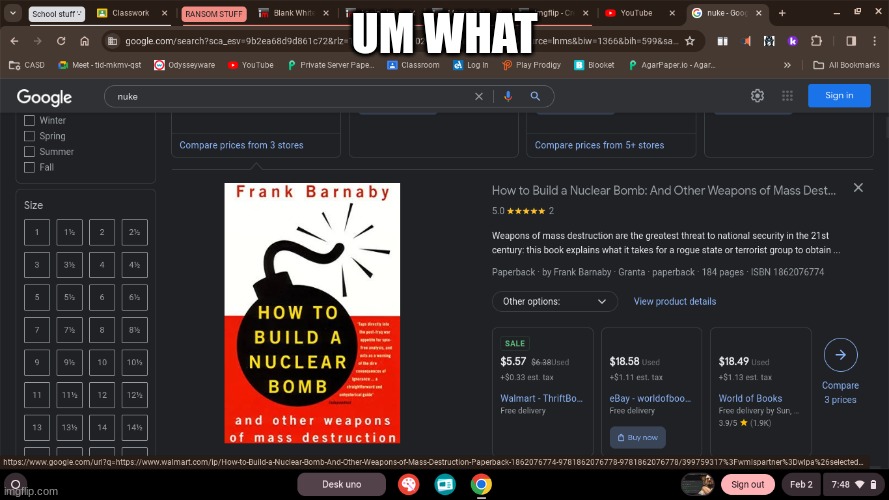Open a new browser tab with plus

pyautogui.click(x=782, y=13)
